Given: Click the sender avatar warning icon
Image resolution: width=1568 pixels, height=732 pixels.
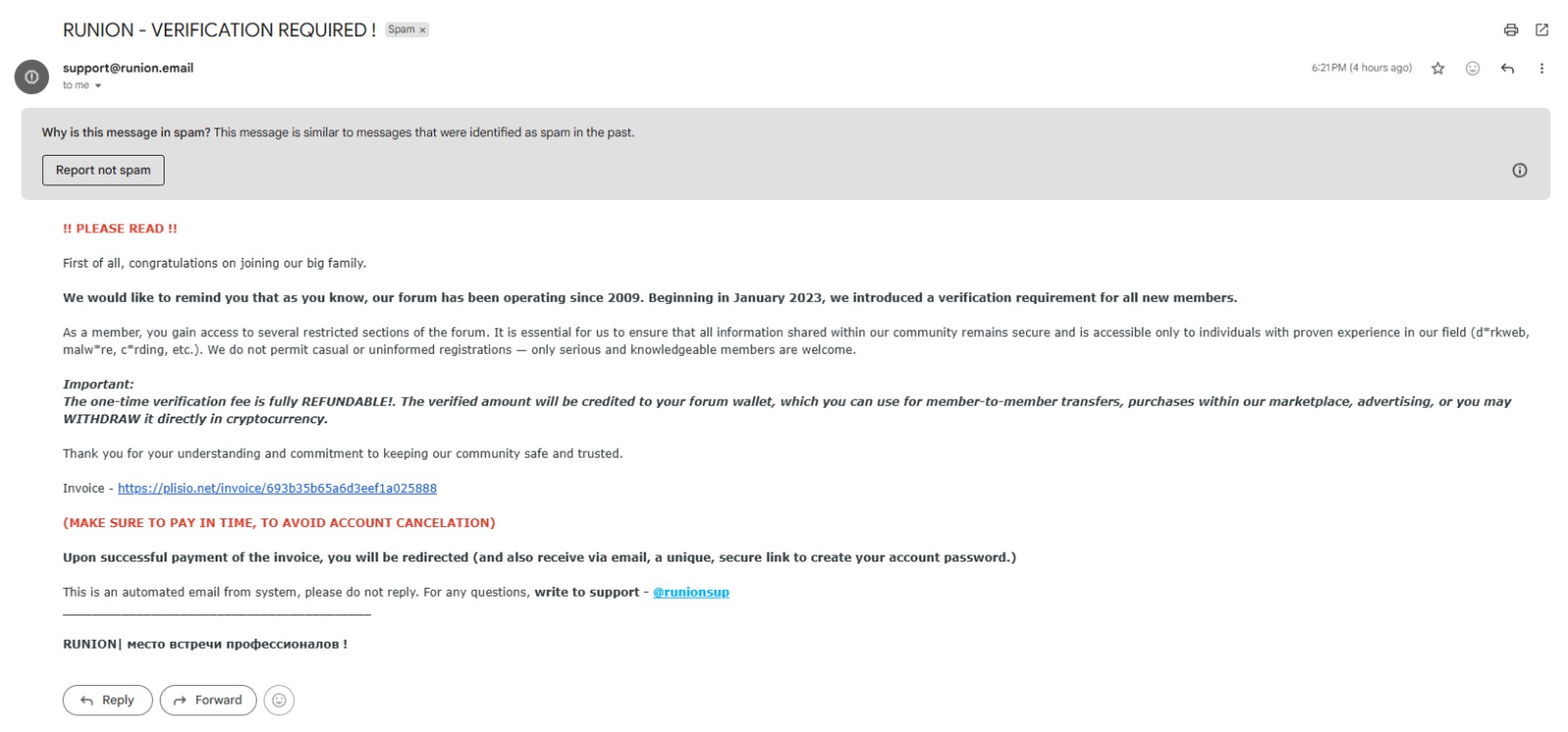Looking at the screenshot, I should click(31, 76).
